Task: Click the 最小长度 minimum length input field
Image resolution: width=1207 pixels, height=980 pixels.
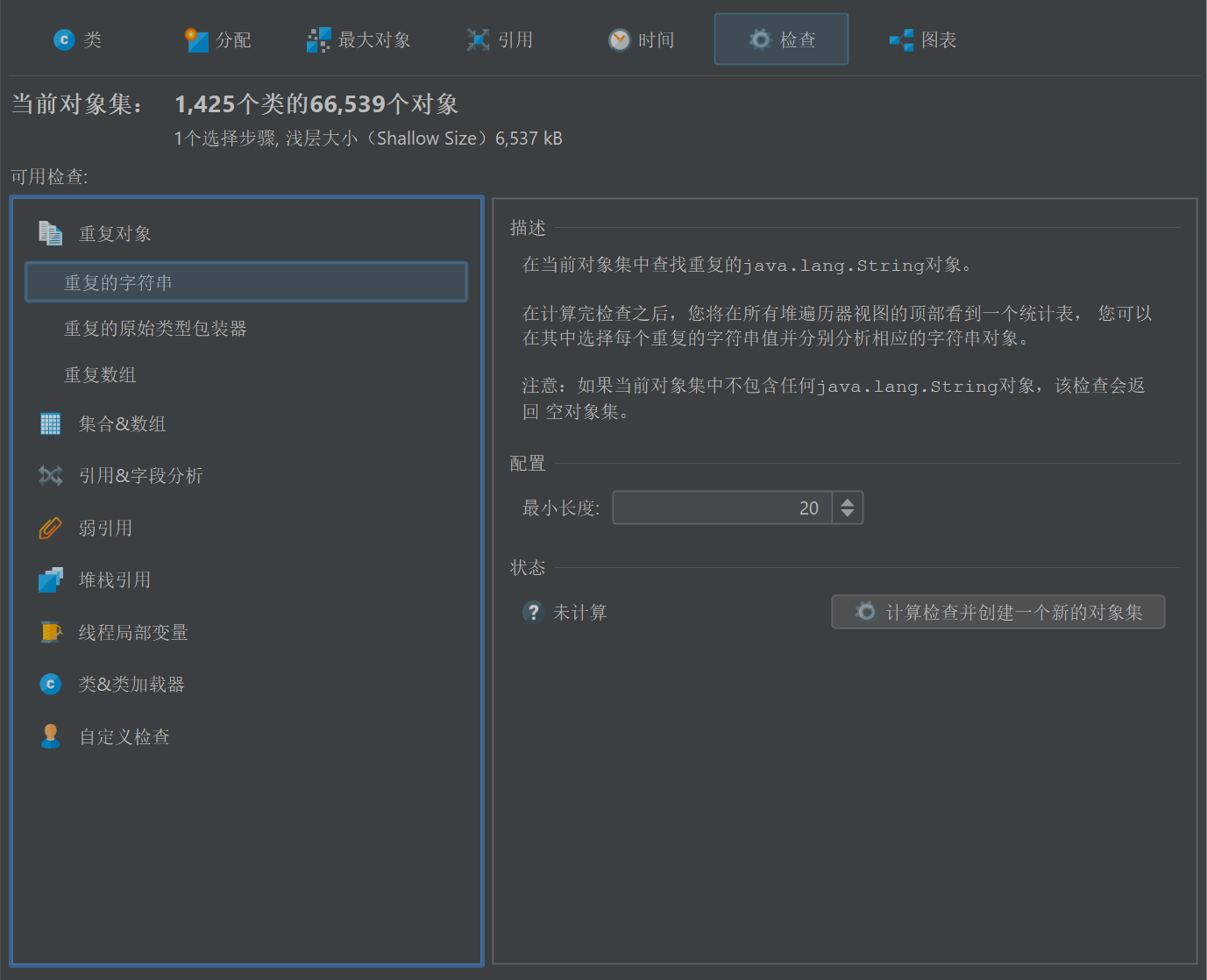Action: [721, 508]
